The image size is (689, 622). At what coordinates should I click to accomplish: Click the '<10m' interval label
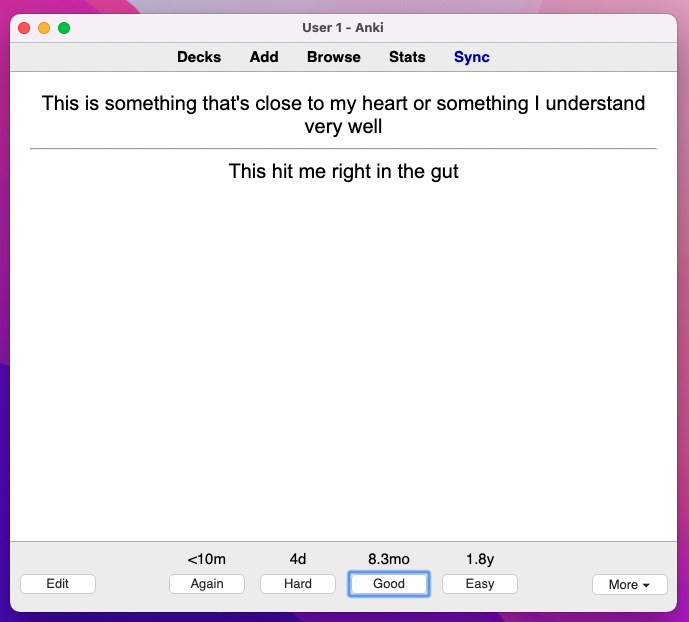point(207,559)
